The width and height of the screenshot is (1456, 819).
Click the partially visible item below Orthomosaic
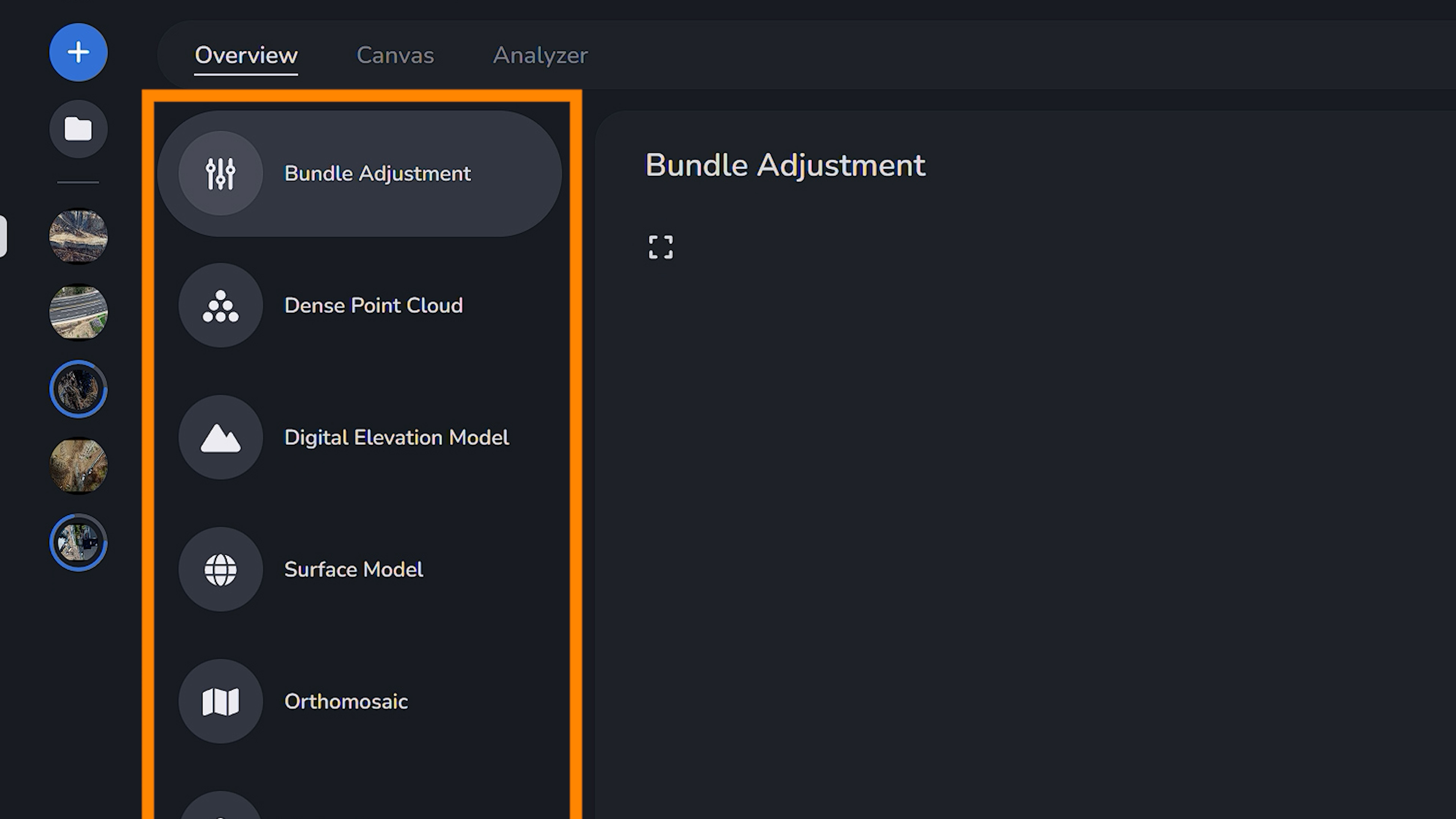coord(220,811)
